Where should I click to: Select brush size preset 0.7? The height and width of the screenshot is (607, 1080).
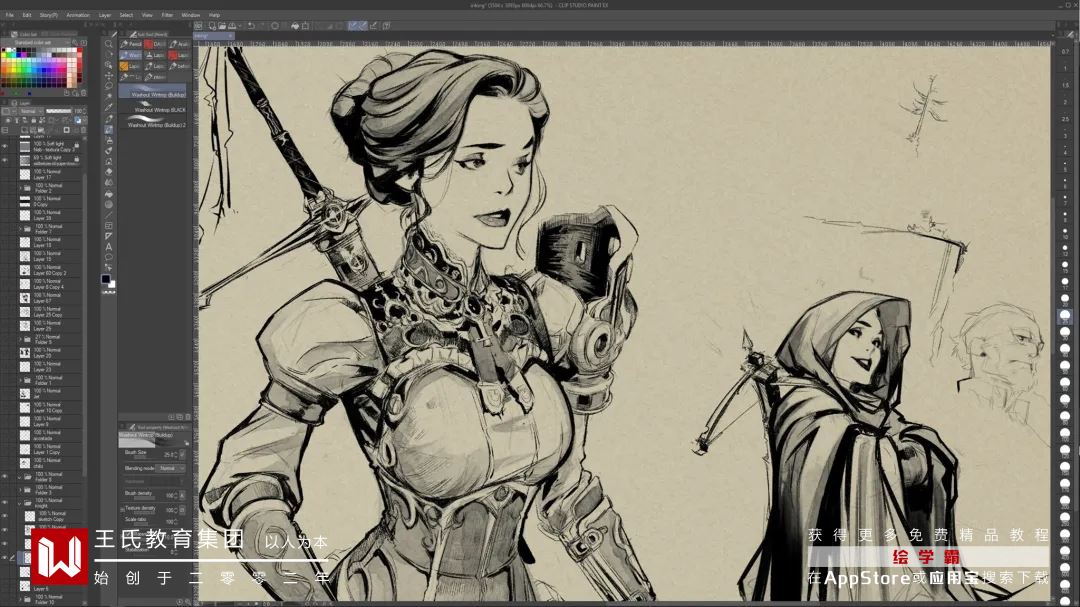pyautogui.click(x=1066, y=51)
